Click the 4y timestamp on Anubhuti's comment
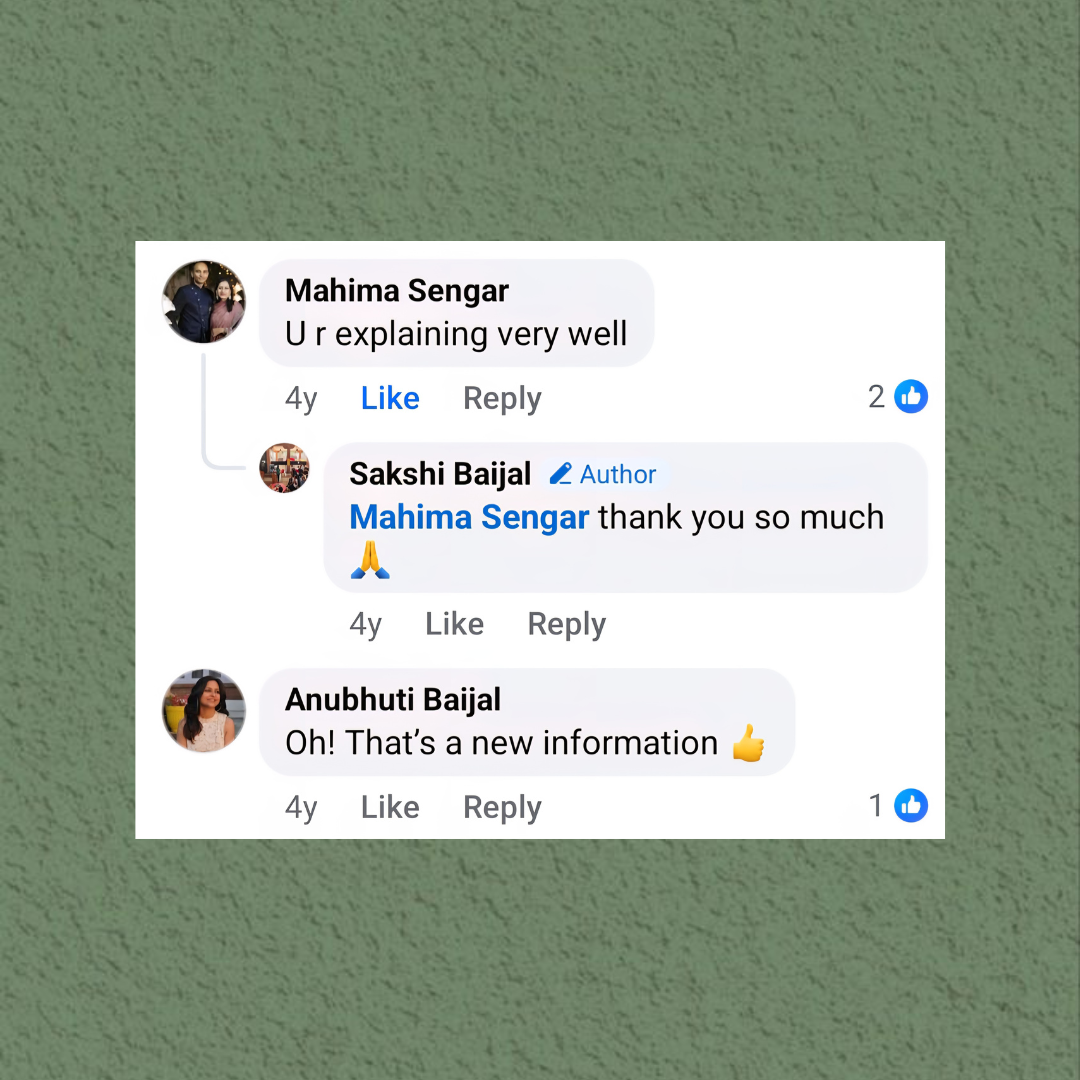Viewport: 1080px width, 1080px height. (x=301, y=808)
